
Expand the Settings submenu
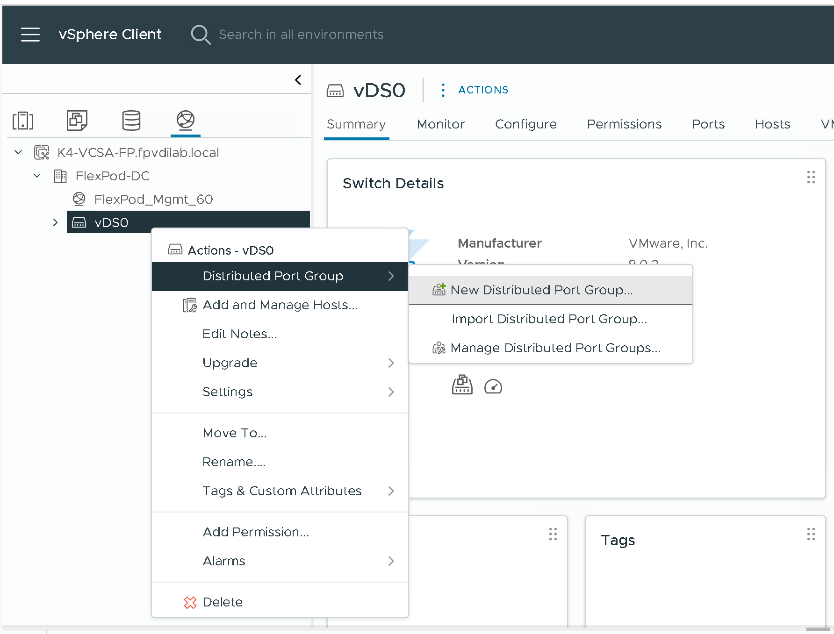click(280, 391)
